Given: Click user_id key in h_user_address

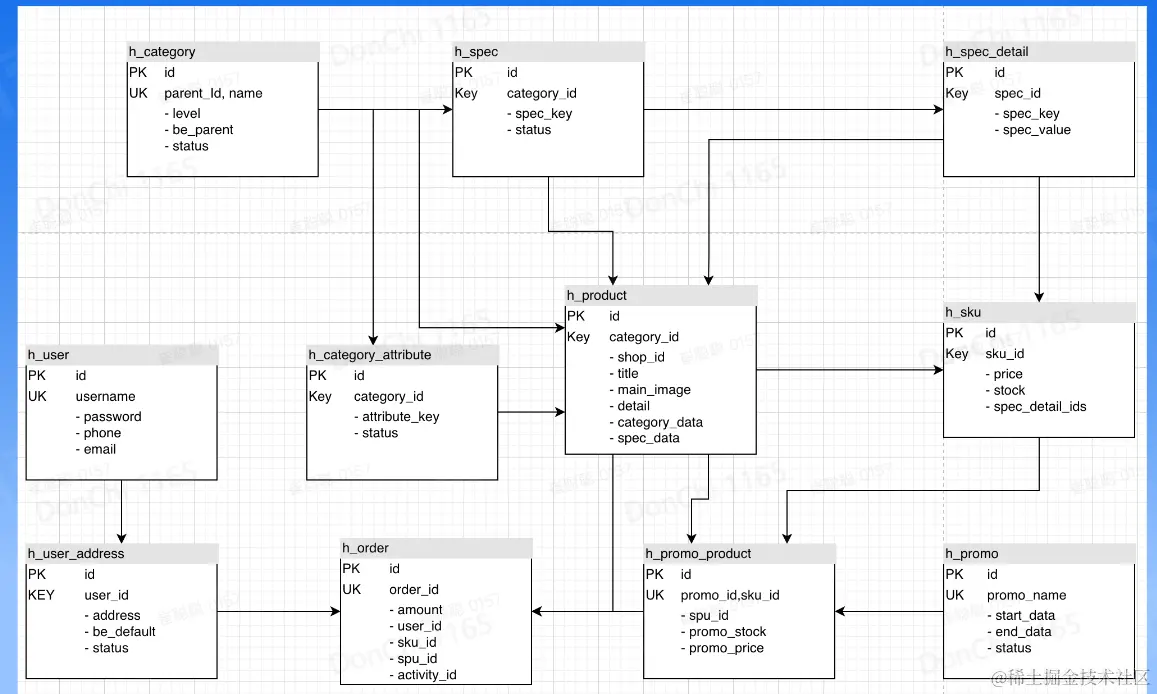Looking at the screenshot, I should click(x=106, y=595).
